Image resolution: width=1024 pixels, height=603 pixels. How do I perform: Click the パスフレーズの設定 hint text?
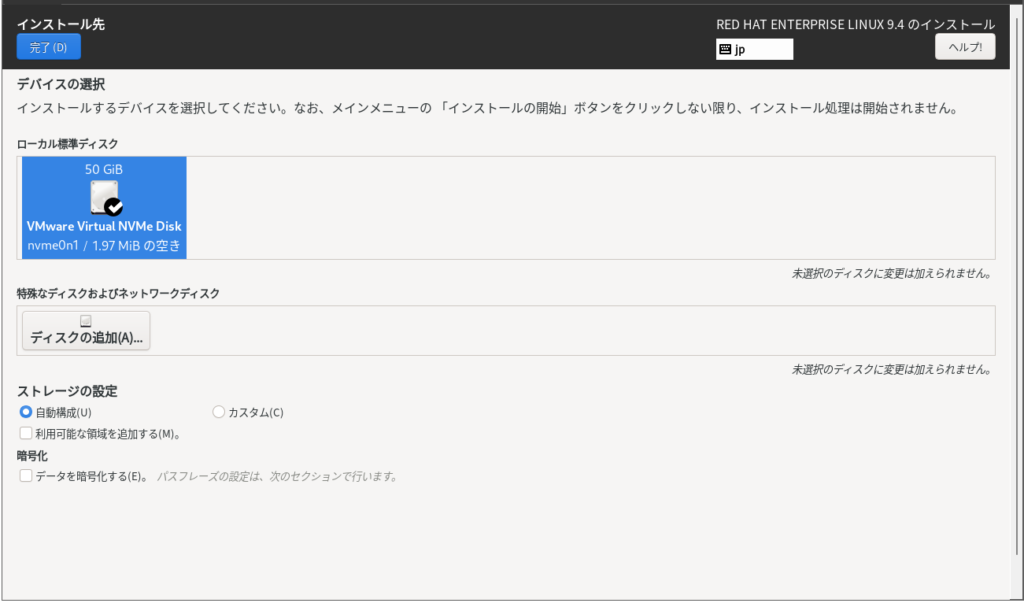[277, 477]
